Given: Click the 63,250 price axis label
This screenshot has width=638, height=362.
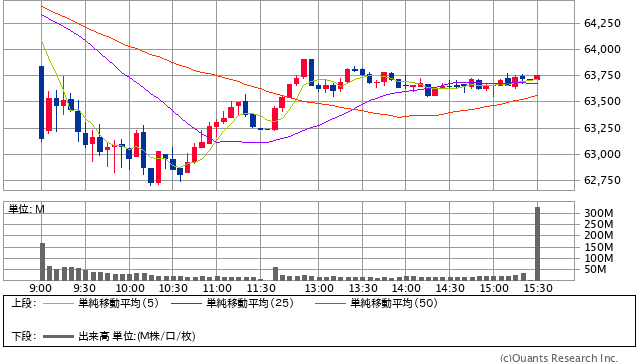Looking at the screenshot, I should (x=602, y=128).
